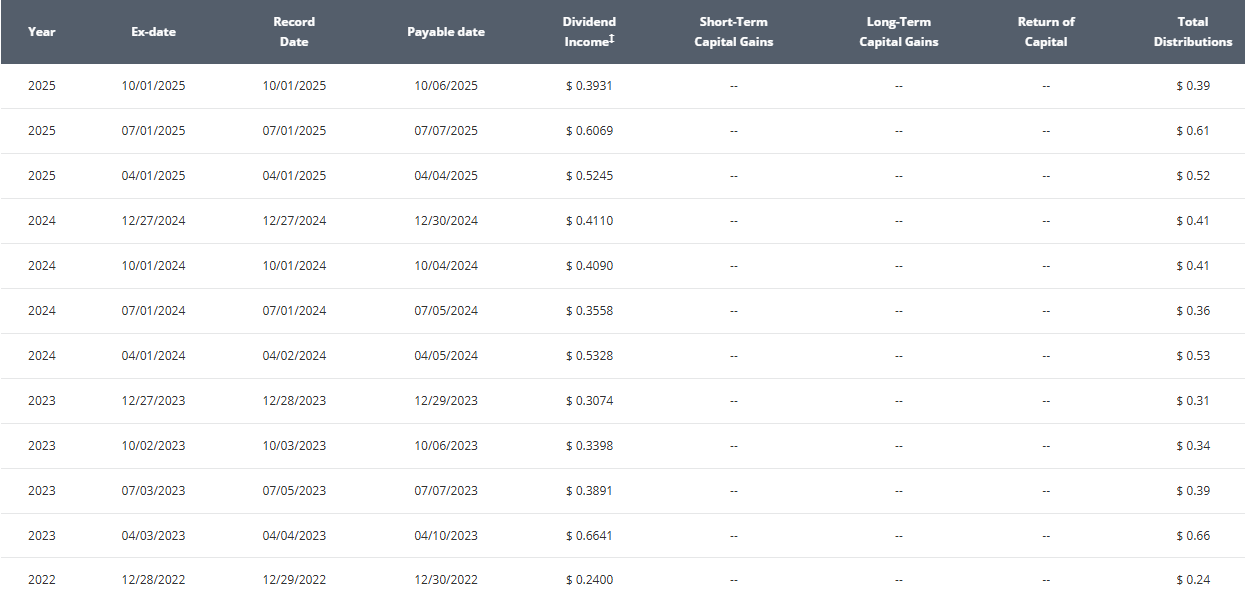Select ex-date 10/01/2025 cell

(x=153, y=86)
